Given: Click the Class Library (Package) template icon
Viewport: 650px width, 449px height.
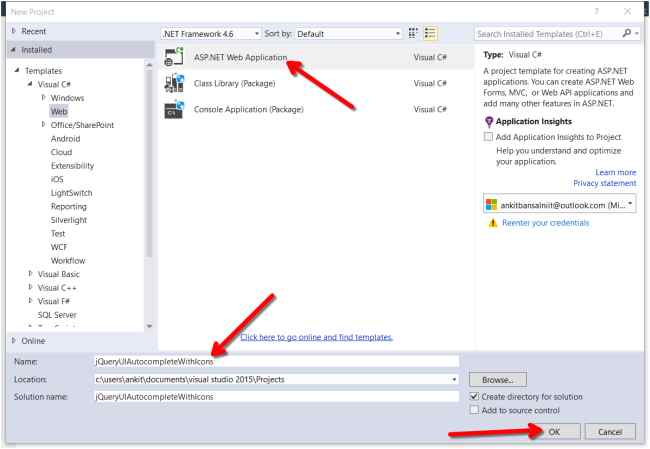Looking at the screenshot, I should click(x=174, y=83).
